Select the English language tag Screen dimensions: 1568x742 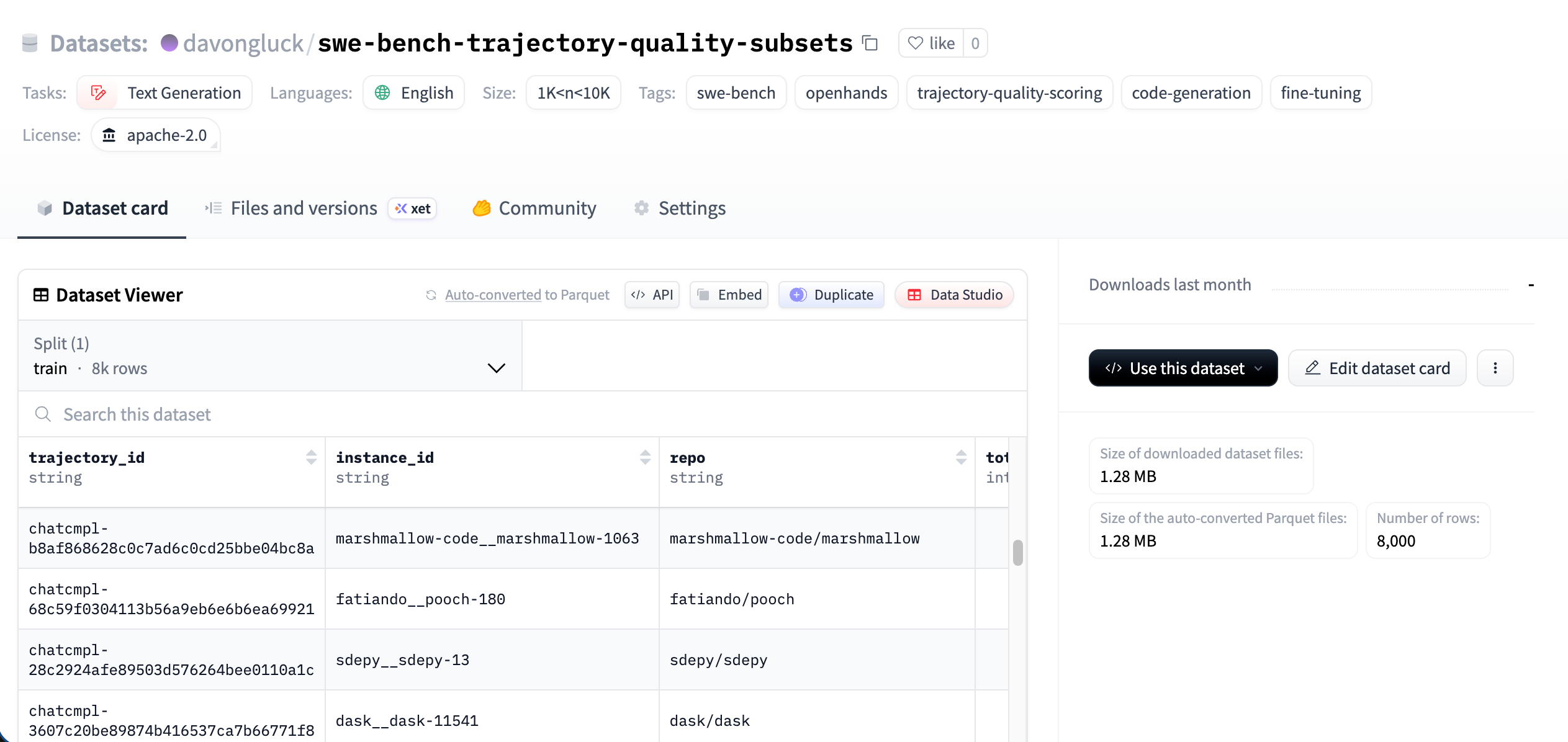pyautogui.click(x=414, y=93)
